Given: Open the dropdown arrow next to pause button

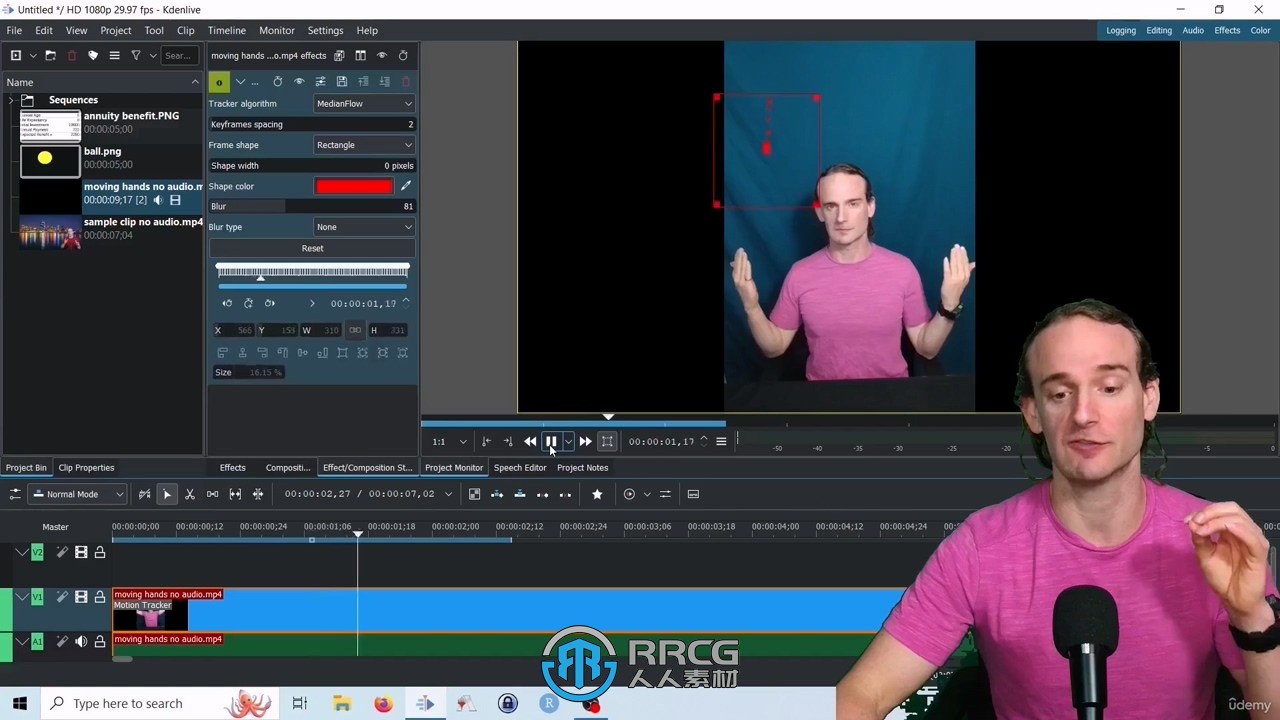Looking at the screenshot, I should 568,441.
